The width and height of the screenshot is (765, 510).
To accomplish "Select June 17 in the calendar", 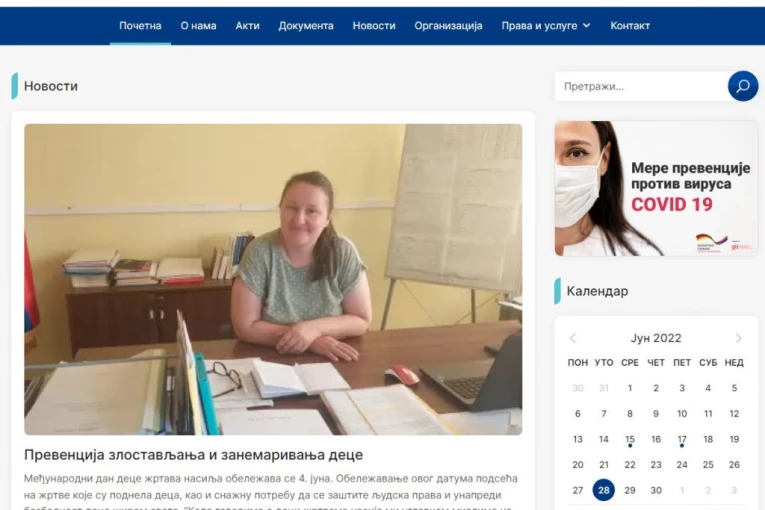I will tap(682, 439).
